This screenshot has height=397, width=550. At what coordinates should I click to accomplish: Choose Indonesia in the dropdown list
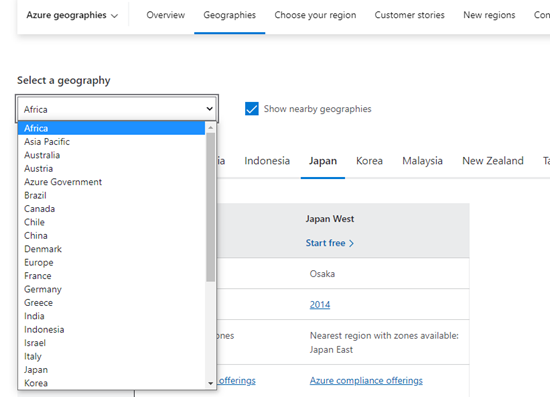[111, 330]
